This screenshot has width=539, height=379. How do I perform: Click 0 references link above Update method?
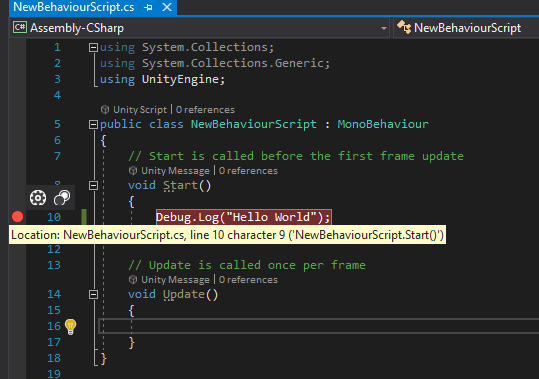pyautogui.click(x=248, y=280)
